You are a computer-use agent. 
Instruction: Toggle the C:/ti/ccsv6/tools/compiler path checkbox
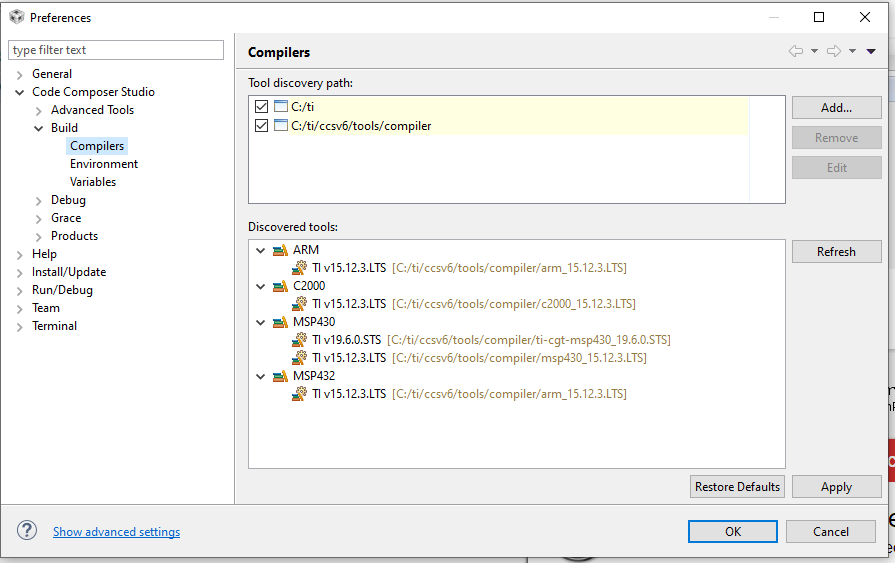click(262, 126)
